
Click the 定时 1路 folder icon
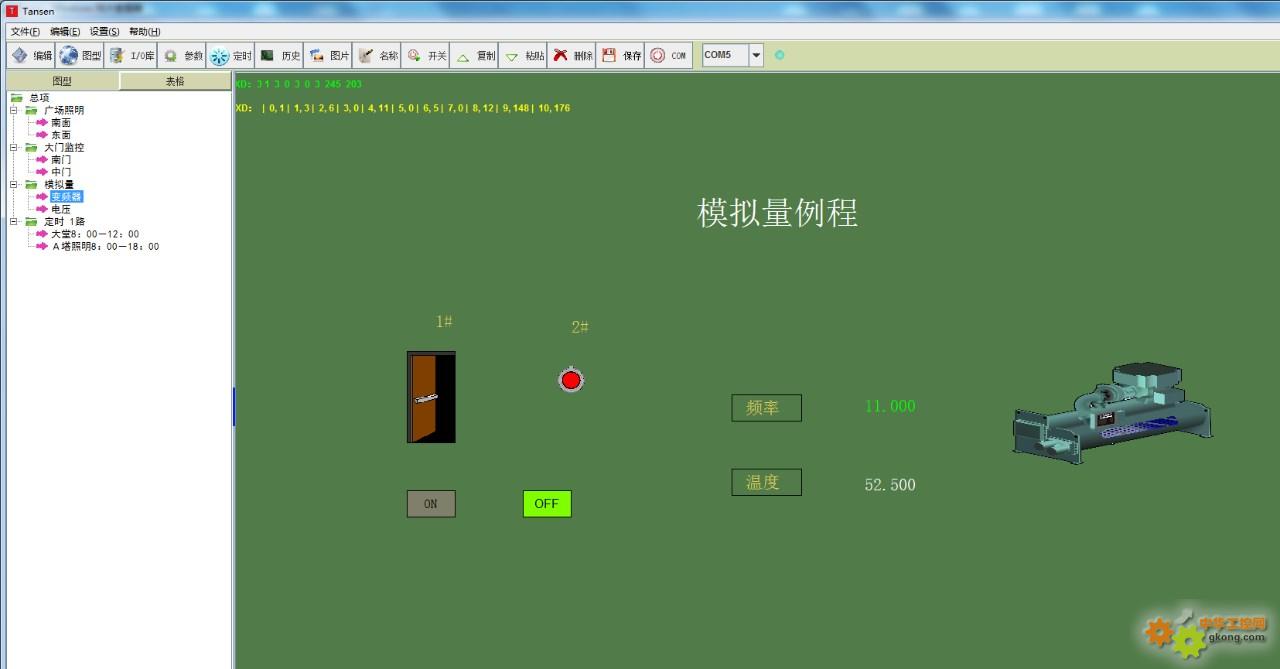click(x=31, y=221)
